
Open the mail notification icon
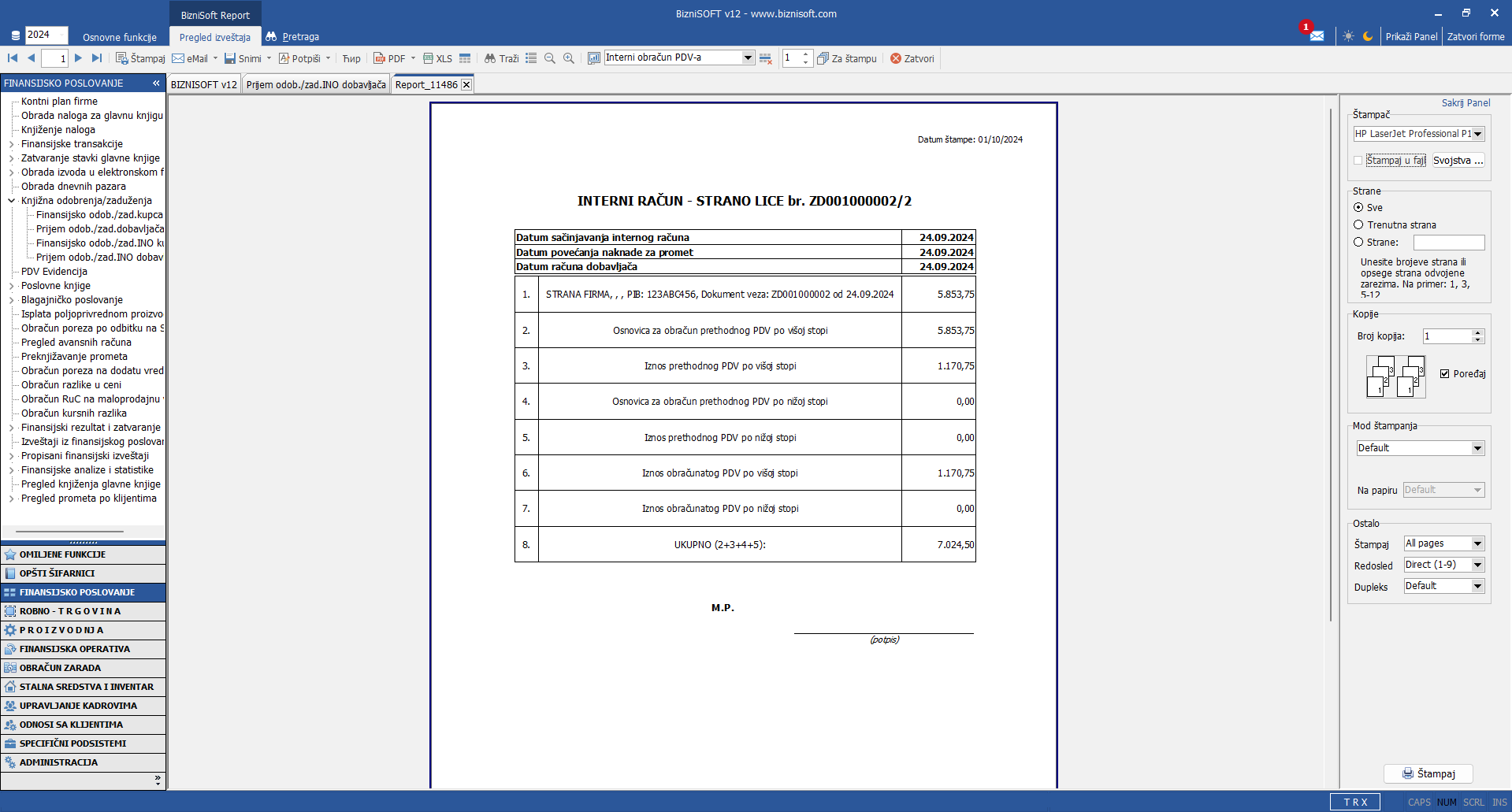1317,36
